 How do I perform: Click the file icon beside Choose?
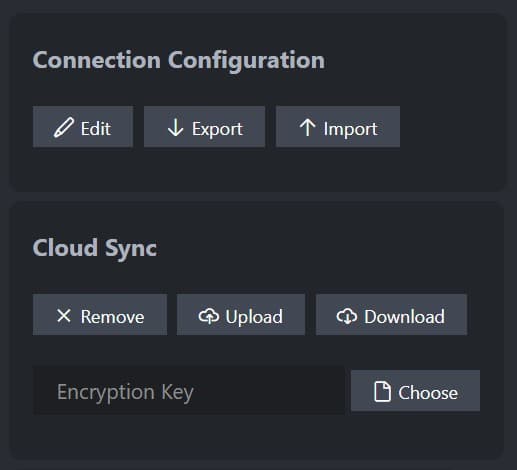click(x=382, y=392)
